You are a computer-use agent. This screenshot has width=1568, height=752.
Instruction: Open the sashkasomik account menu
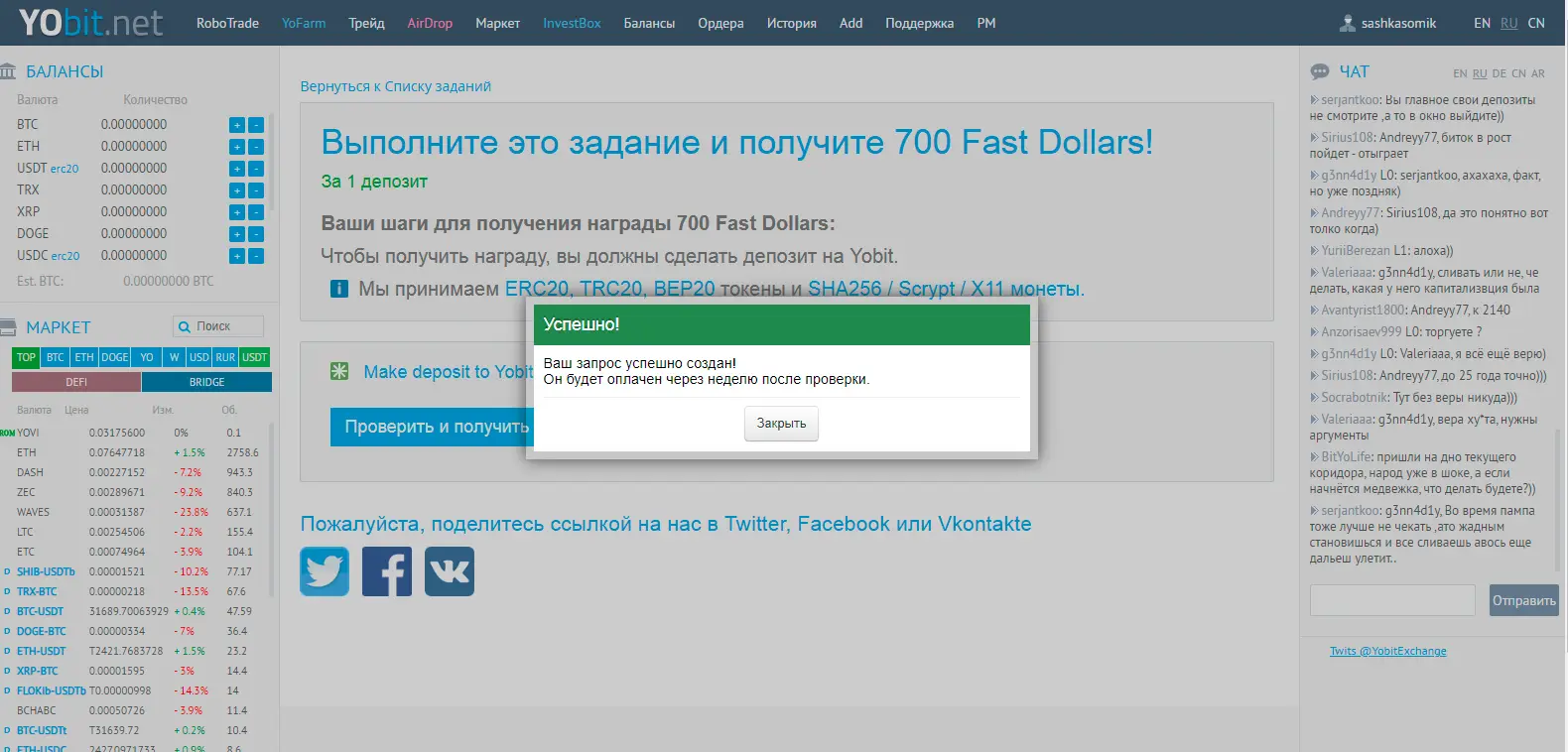coord(1398,23)
